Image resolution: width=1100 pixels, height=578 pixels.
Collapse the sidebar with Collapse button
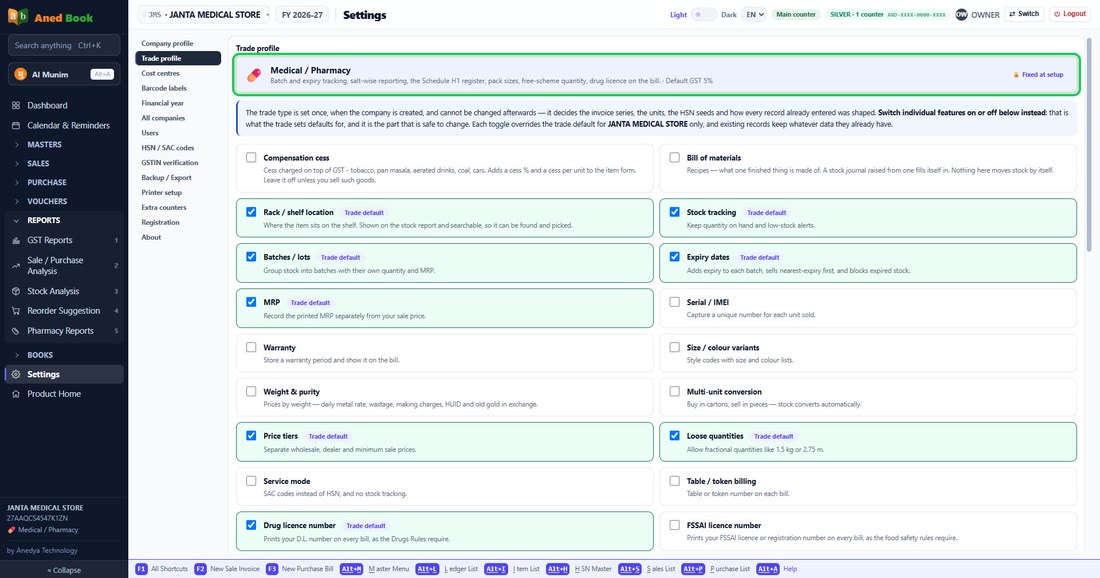tap(64, 570)
